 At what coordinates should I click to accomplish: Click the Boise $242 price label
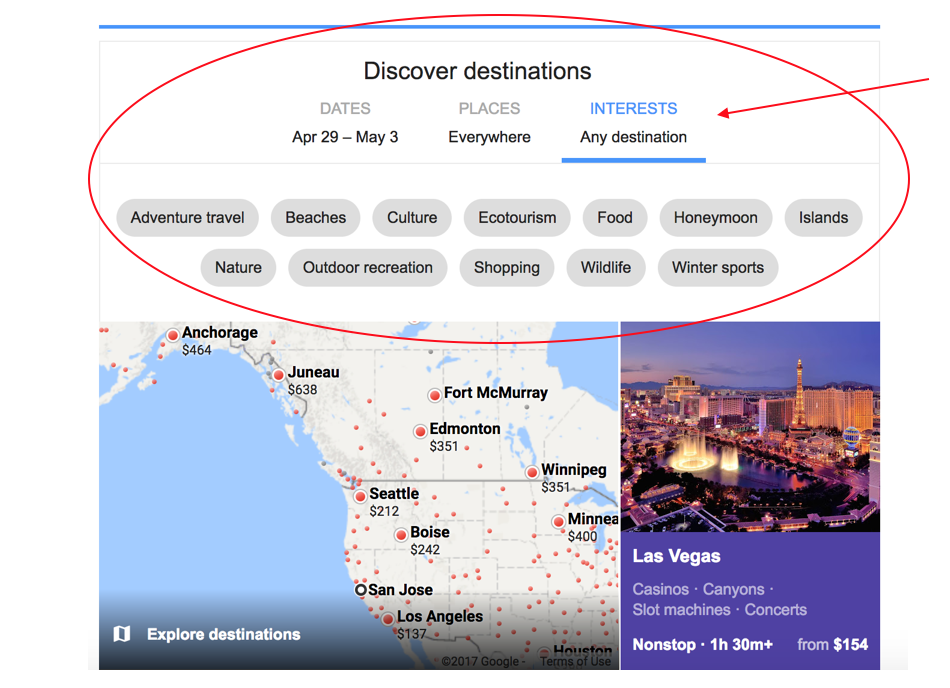click(x=425, y=550)
